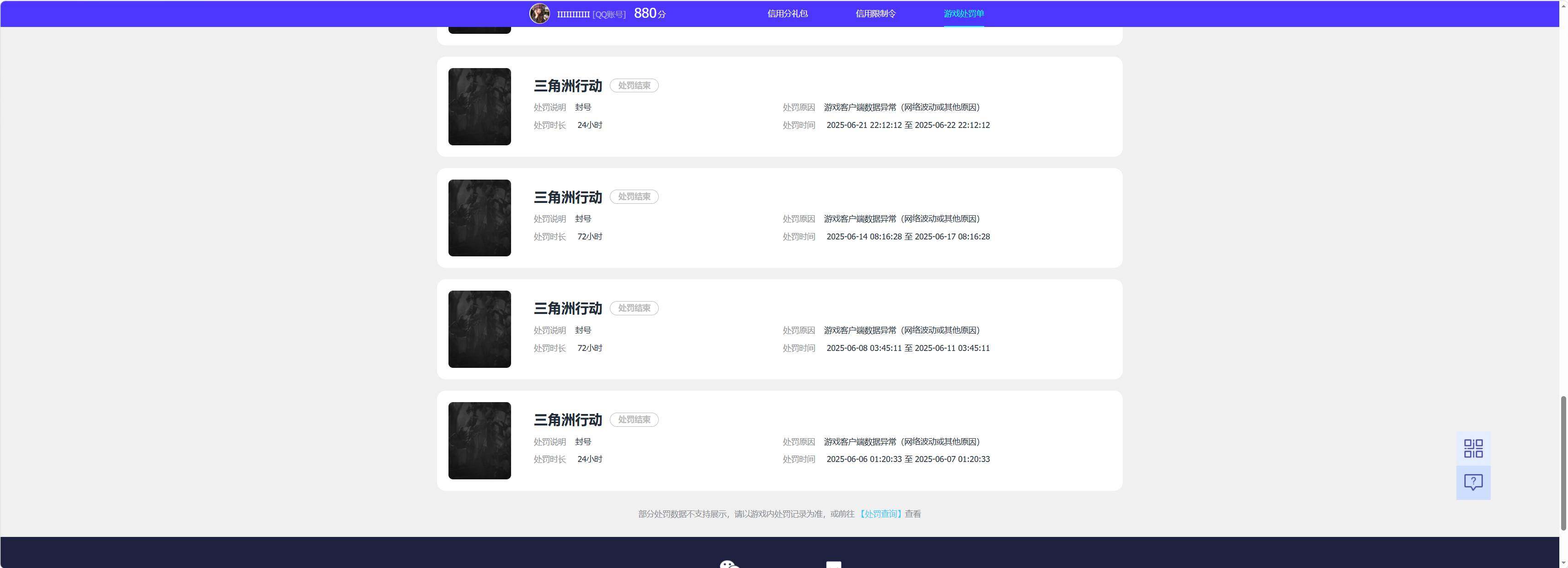1568x568 pixels.
Task: Click the 880分 credit score
Action: click(650, 13)
